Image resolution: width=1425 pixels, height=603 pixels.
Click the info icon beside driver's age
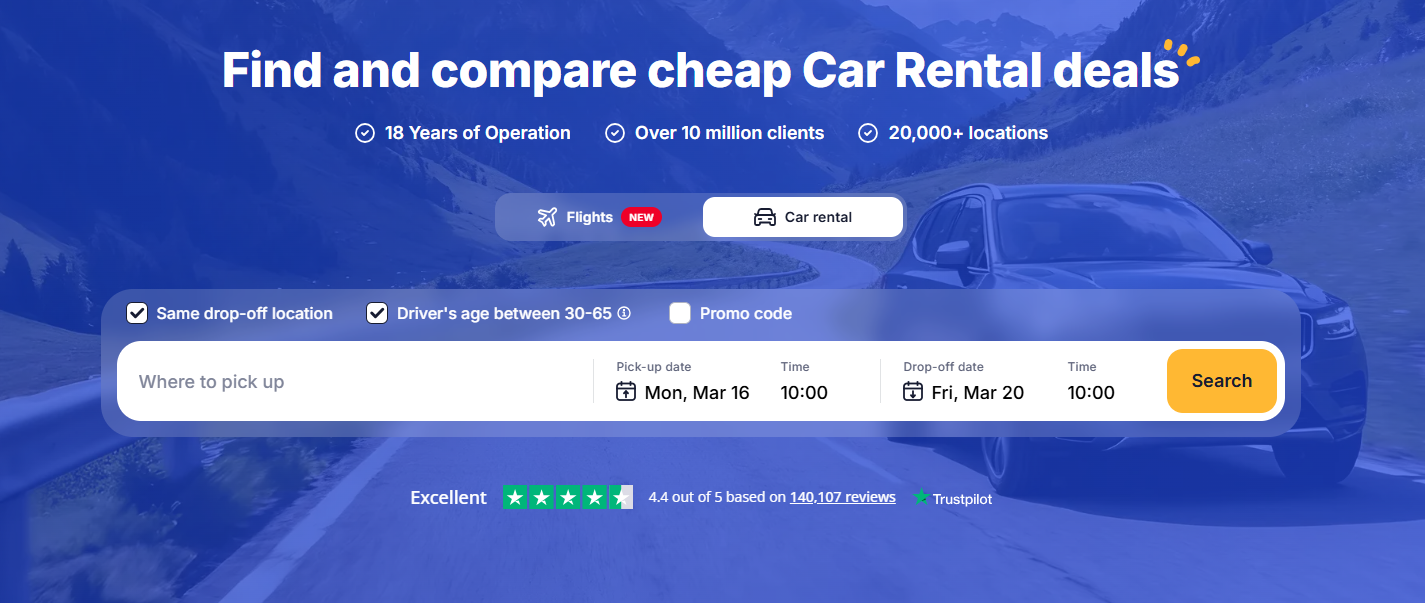624,313
